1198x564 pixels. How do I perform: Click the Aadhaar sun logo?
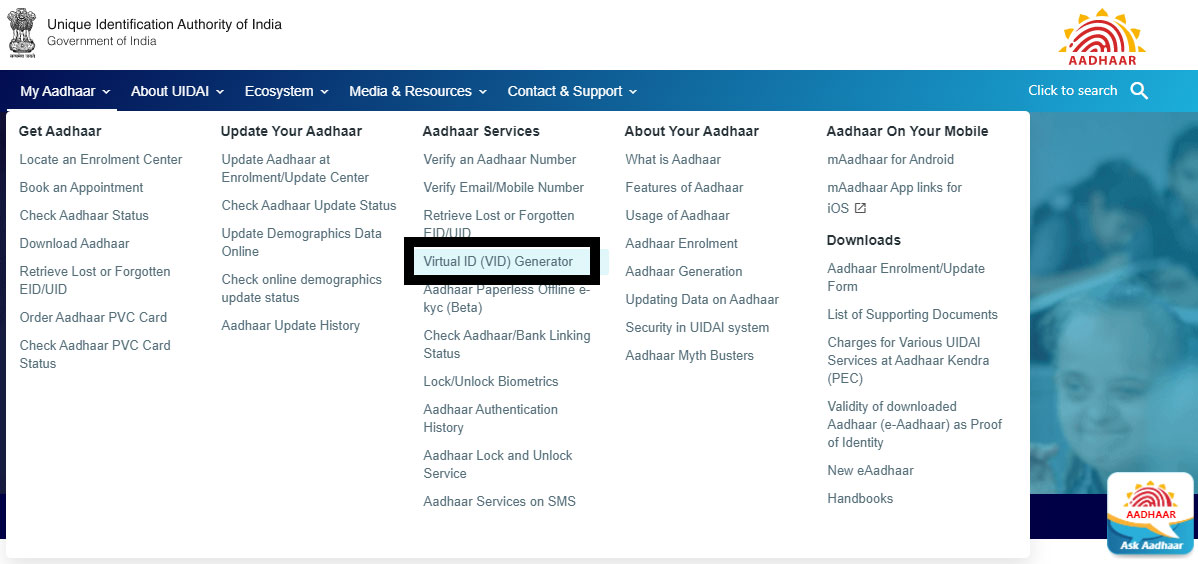point(1102,37)
